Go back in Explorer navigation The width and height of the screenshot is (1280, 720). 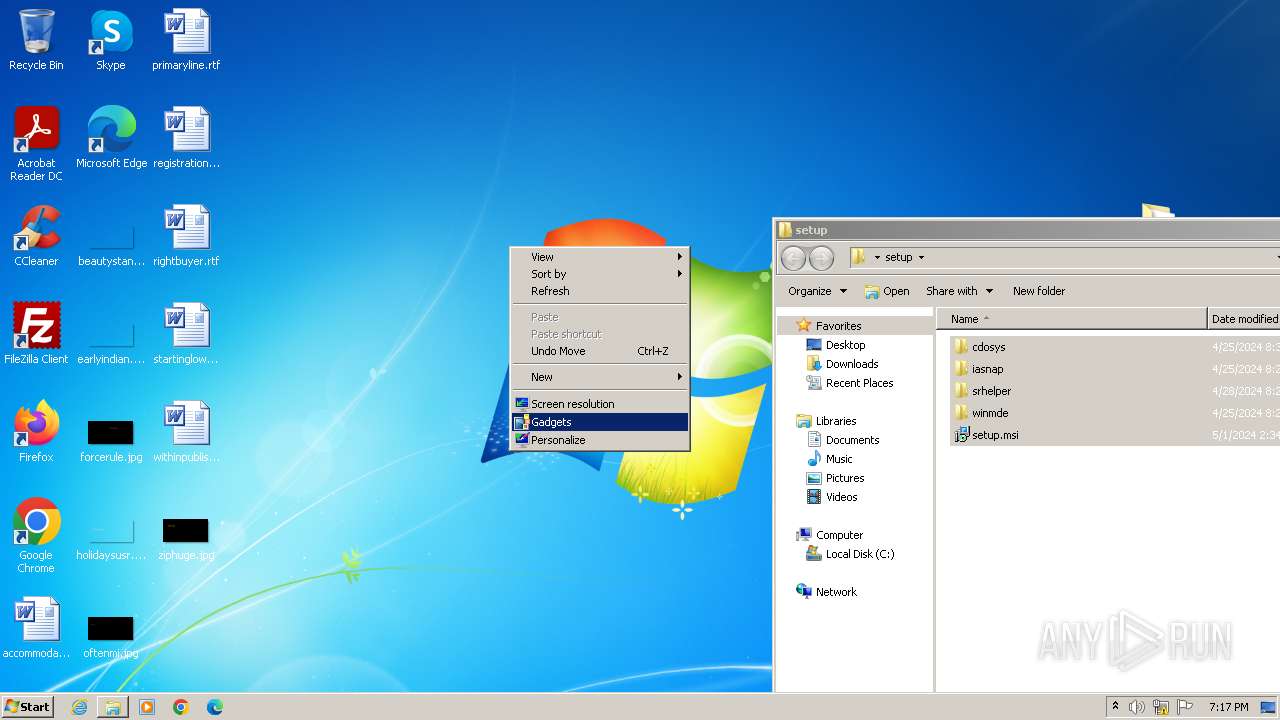(793, 258)
